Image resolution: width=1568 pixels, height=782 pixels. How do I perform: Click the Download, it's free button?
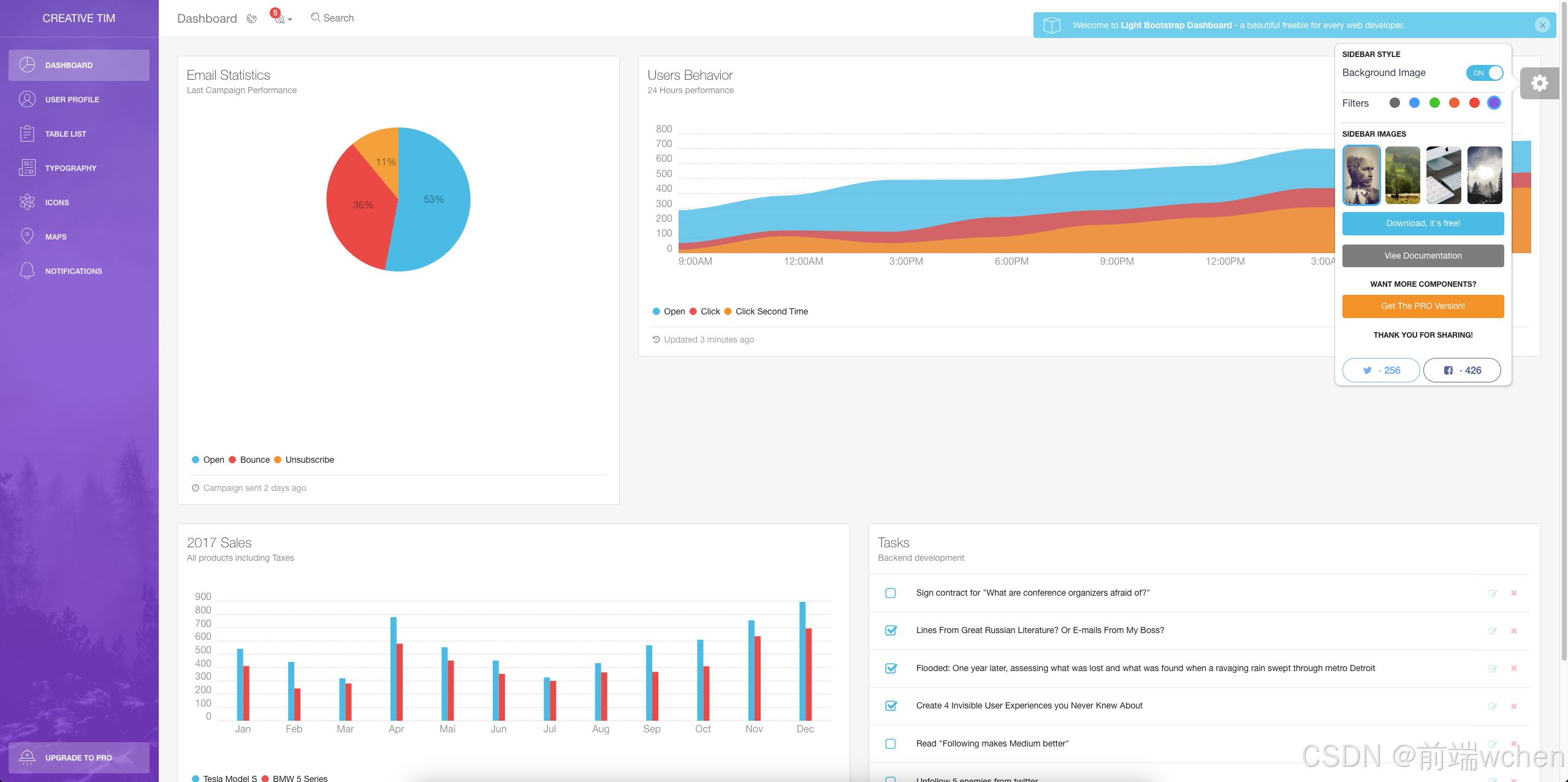tap(1423, 224)
